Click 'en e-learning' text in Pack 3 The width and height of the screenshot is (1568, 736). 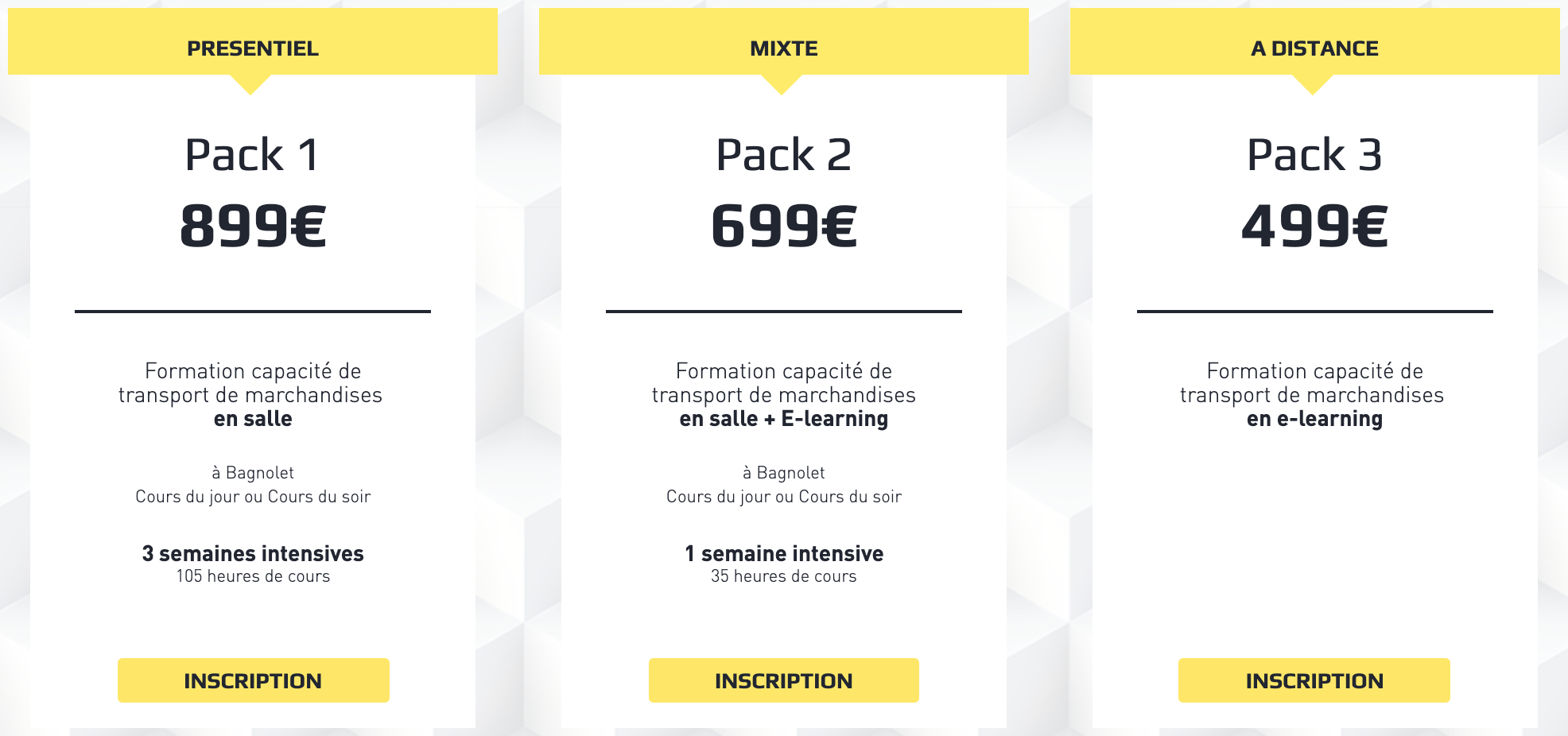click(x=1315, y=419)
